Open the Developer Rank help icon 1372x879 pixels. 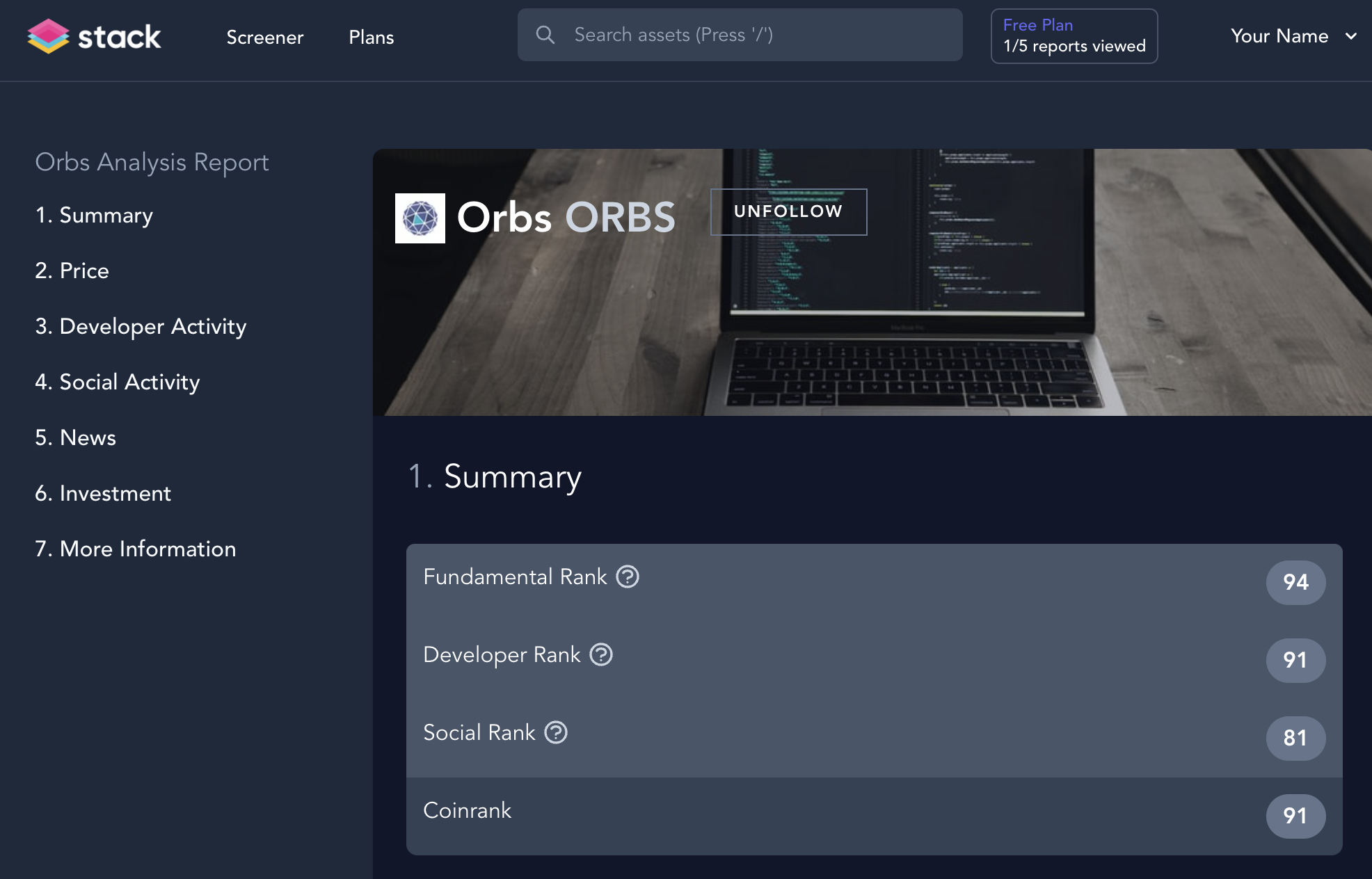coord(601,654)
